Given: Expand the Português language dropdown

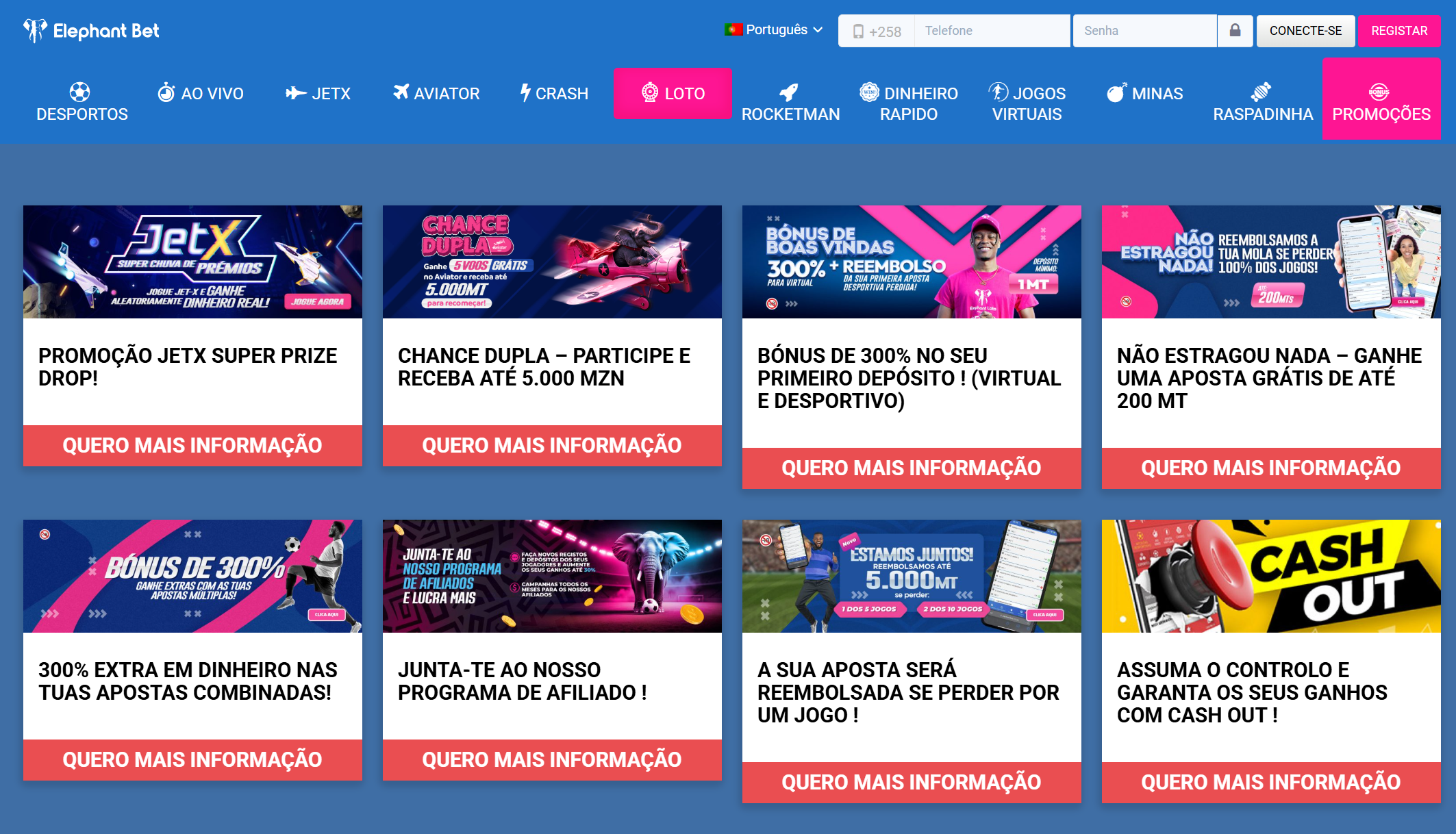Looking at the screenshot, I should tap(774, 30).
